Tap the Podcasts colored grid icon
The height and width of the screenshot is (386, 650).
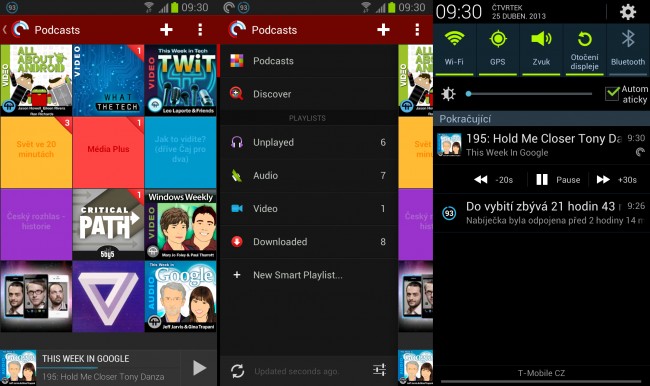[237, 61]
